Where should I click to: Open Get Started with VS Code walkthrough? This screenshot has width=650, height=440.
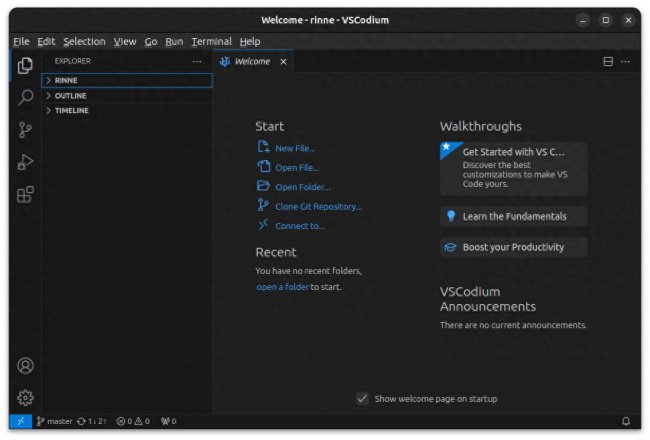pyautogui.click(x=513, y=168)
